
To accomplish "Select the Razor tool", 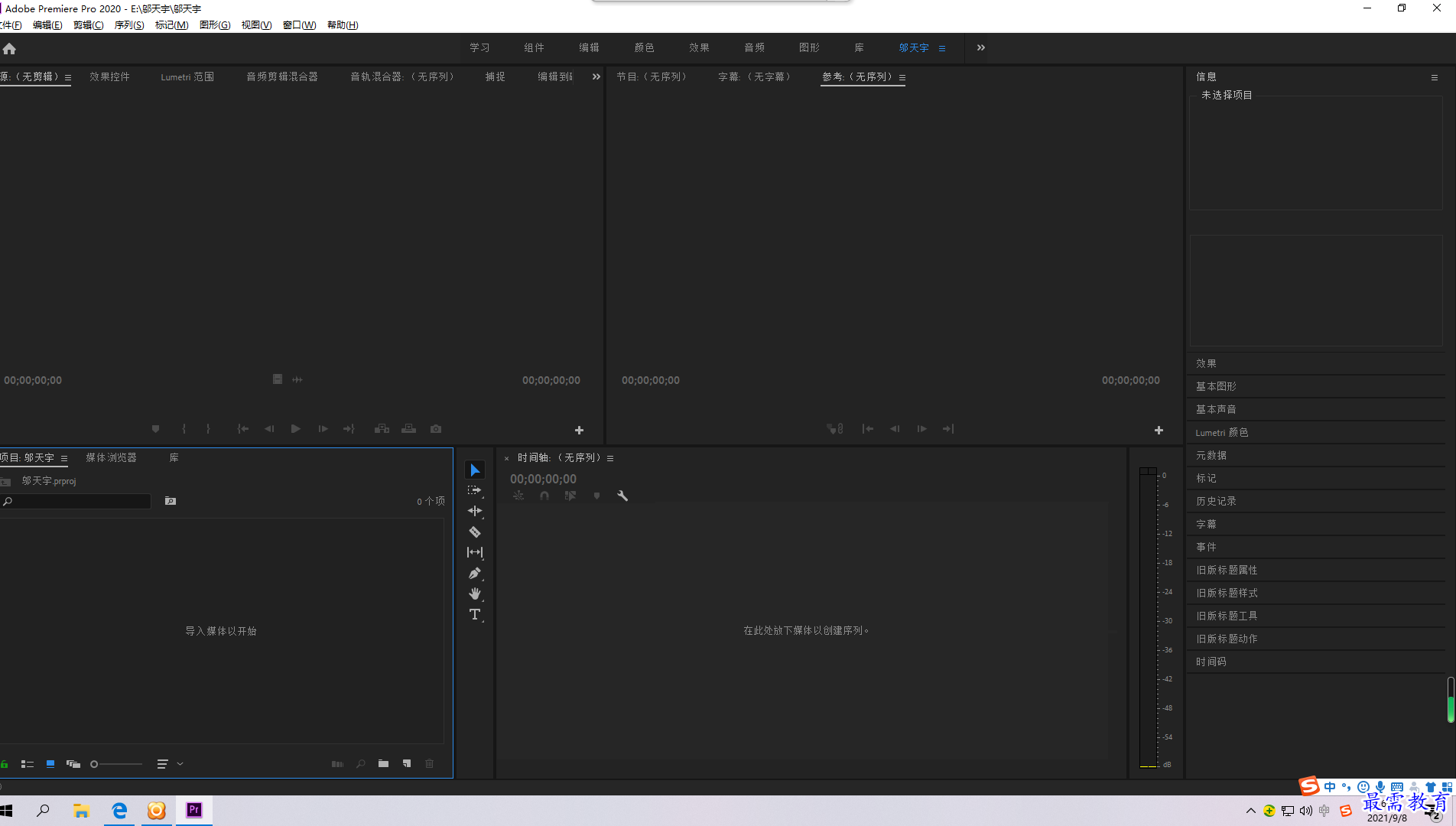I will point(475,532).
